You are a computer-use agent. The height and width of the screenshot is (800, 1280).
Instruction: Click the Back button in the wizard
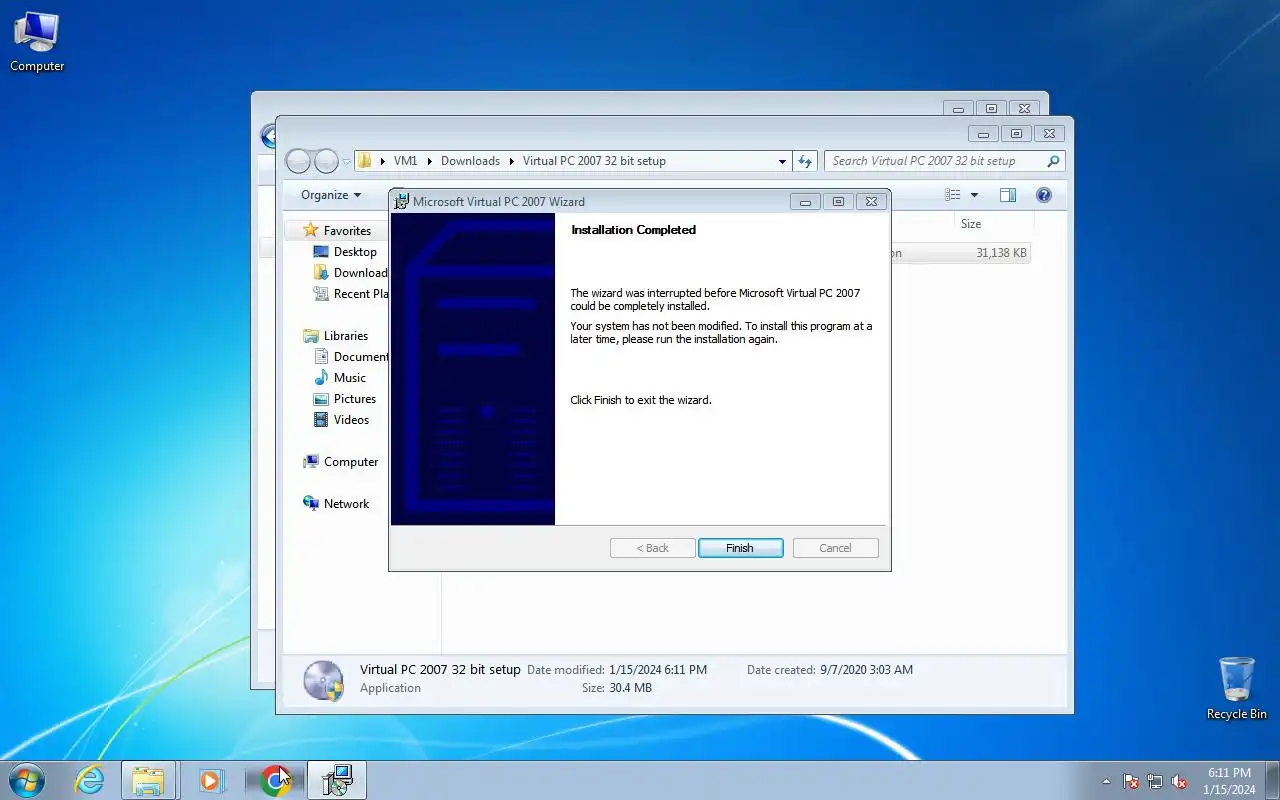pyautogui.click(x=652, y=548)
